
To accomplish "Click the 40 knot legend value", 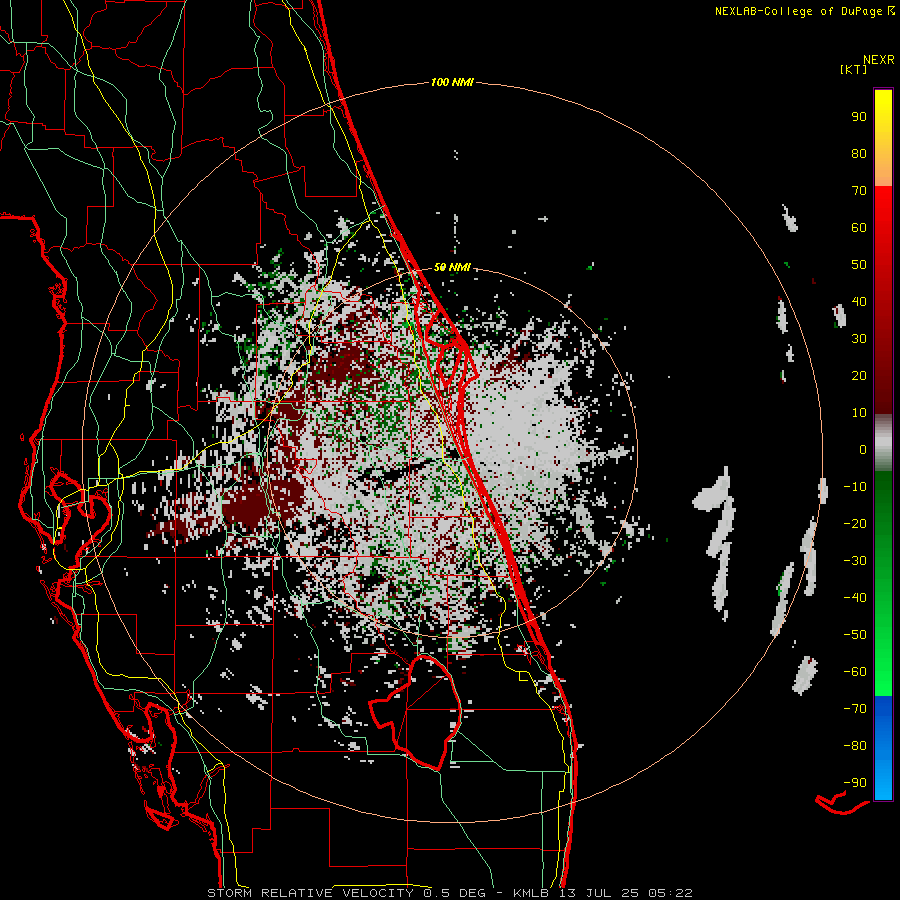I will 859,302.
